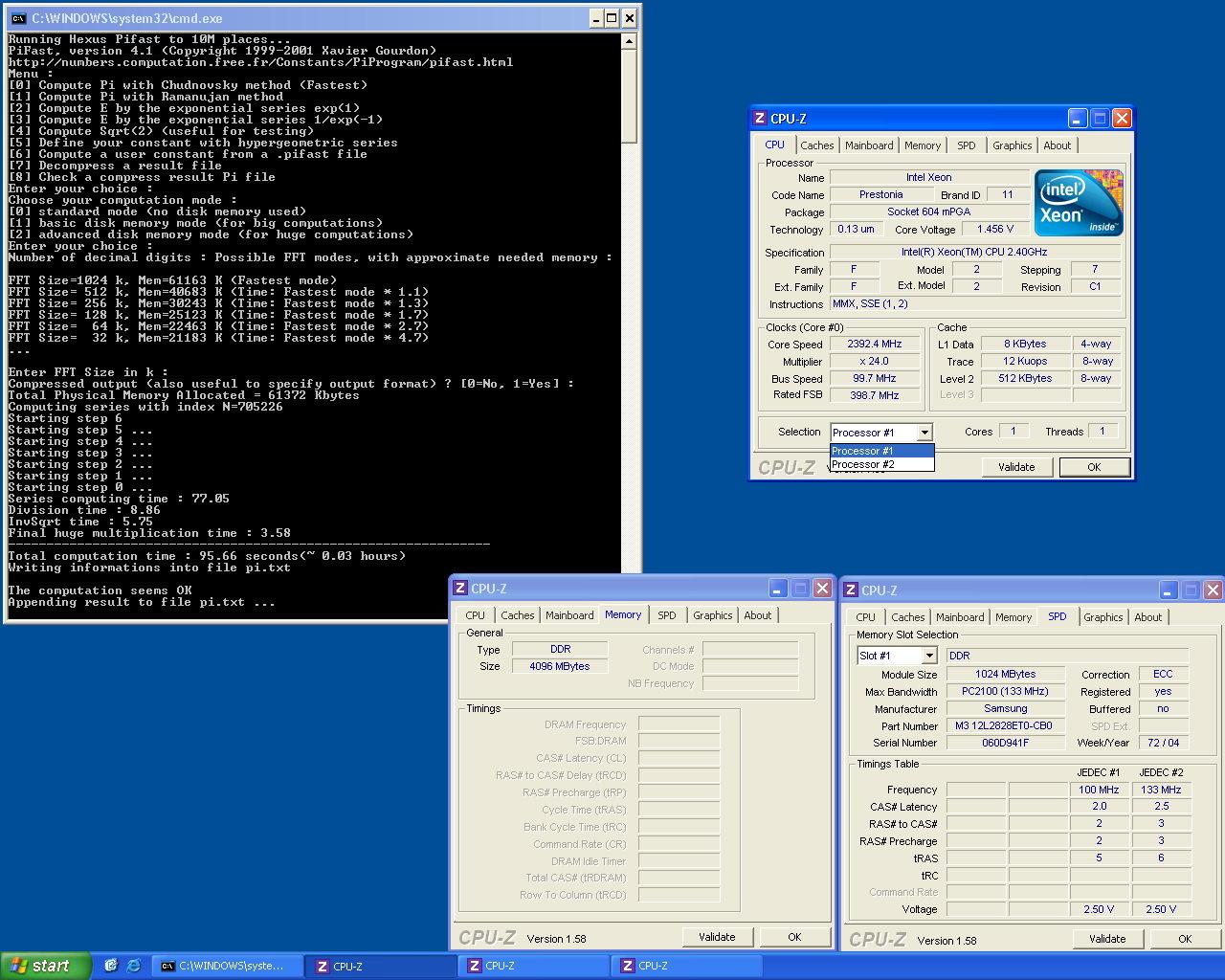Open the Slot #1 memory slot dropdown

pyautogui.click(x=928, y=656)
